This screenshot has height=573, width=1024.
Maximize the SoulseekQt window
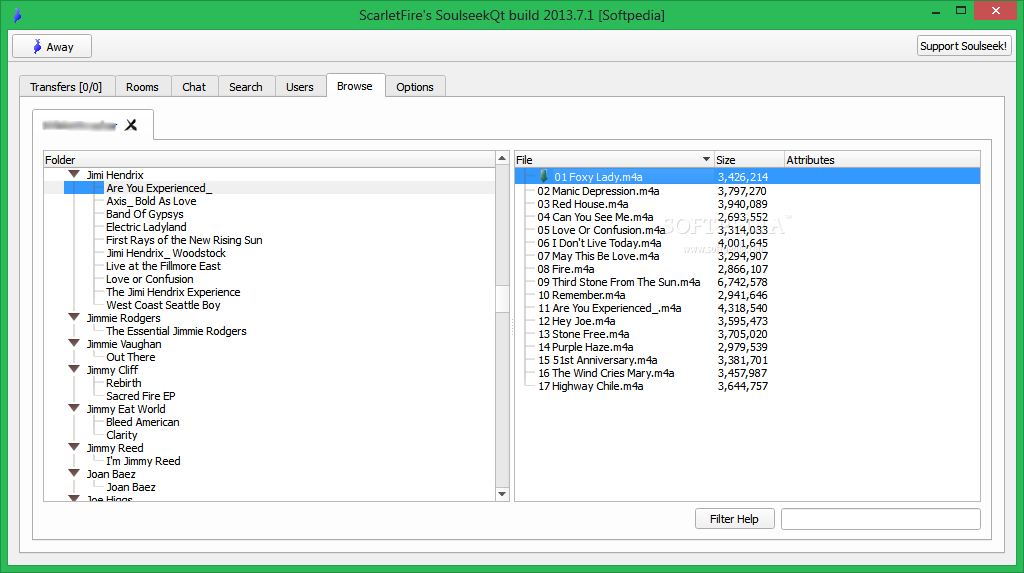coord(961,10)
